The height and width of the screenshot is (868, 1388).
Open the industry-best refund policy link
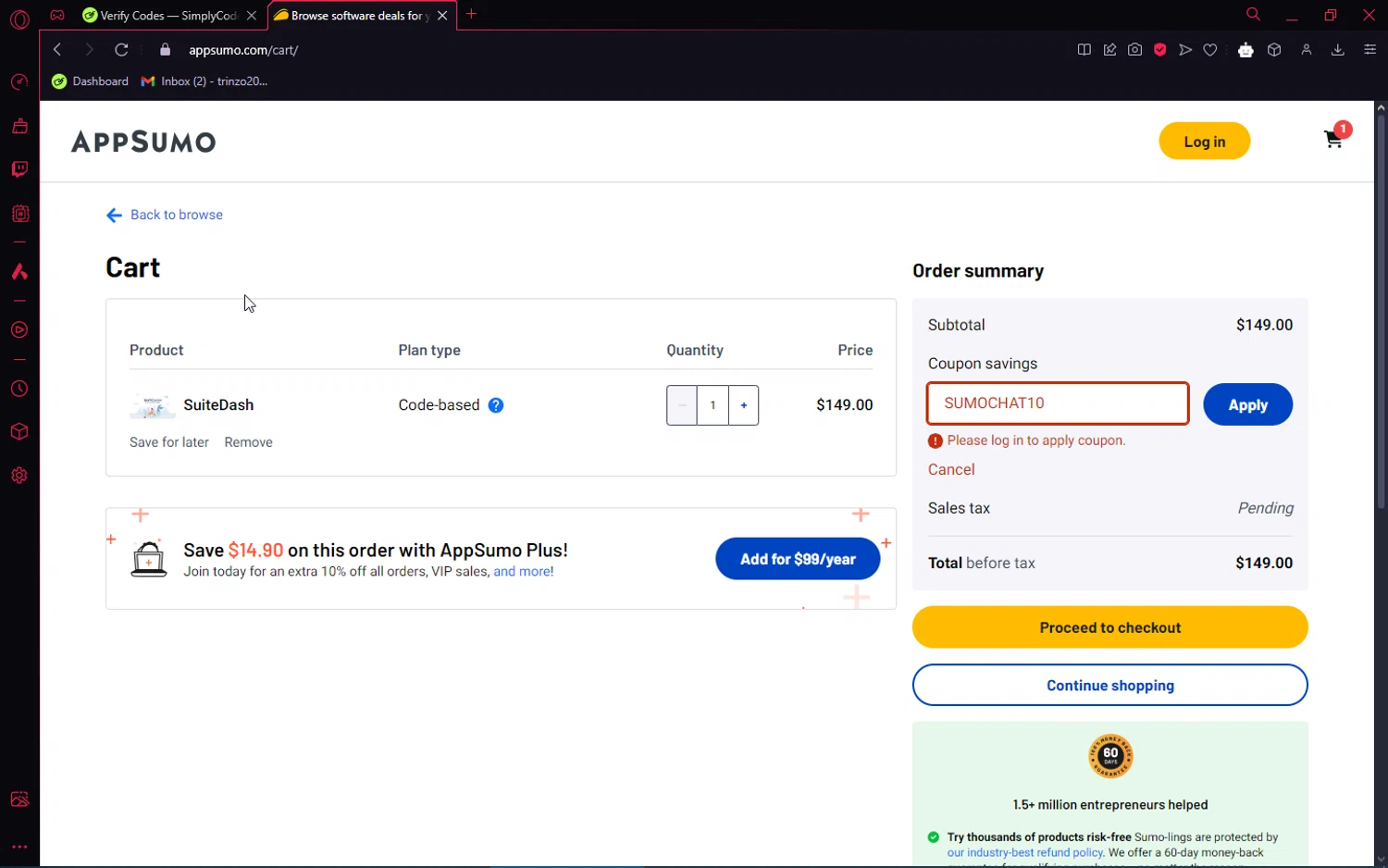(x=1025, y=852)
